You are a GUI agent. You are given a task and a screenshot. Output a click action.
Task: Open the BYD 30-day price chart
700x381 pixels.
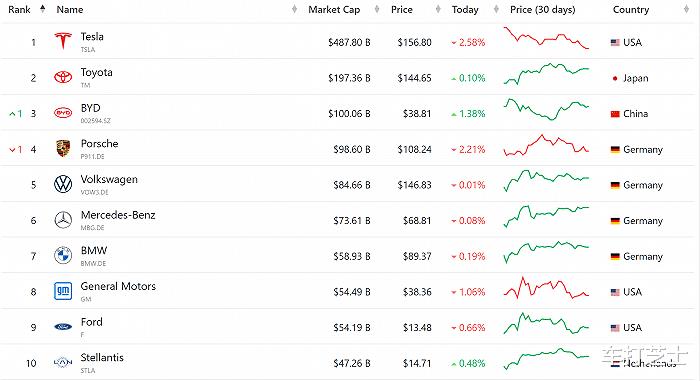tap(546, 109)
